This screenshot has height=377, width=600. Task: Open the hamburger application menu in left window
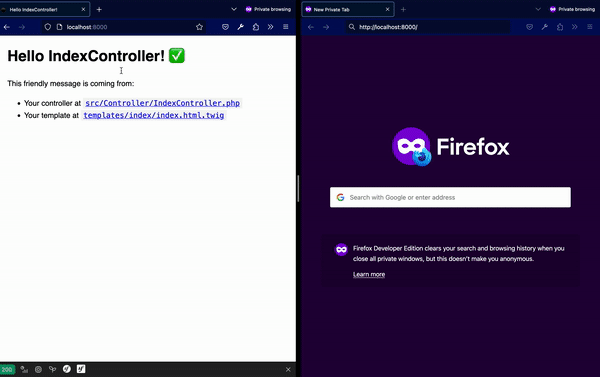[285, 27]
